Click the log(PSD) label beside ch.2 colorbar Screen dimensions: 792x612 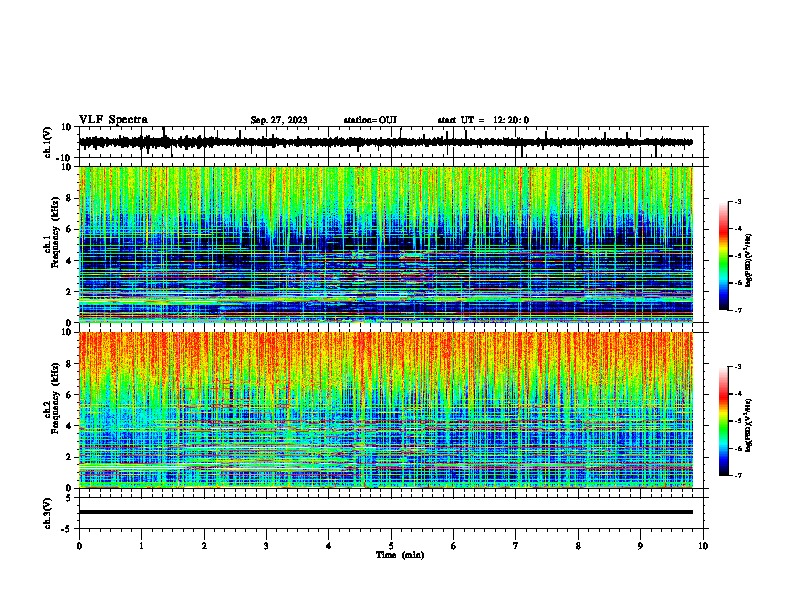tap(749, 425)
